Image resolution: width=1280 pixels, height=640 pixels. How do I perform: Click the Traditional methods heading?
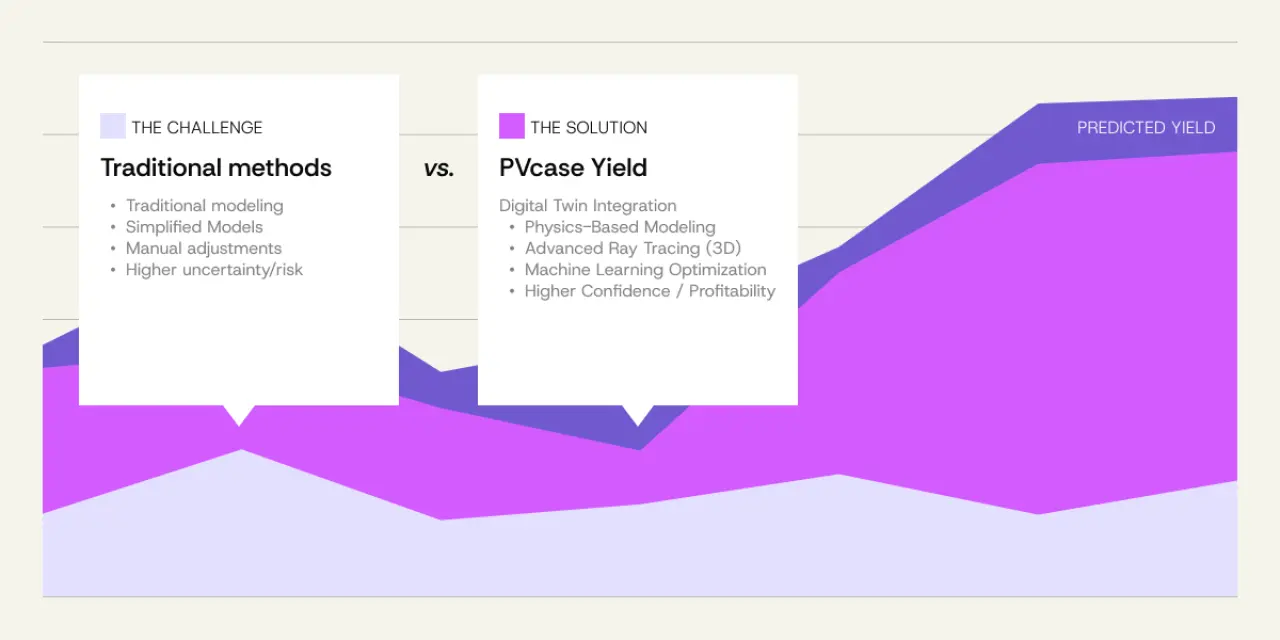[216, 168]
